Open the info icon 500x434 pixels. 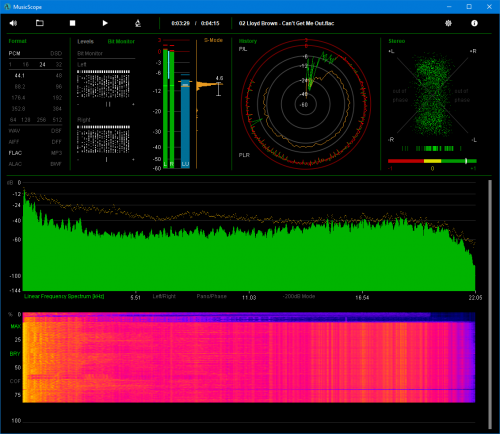[x=474, y=23]
